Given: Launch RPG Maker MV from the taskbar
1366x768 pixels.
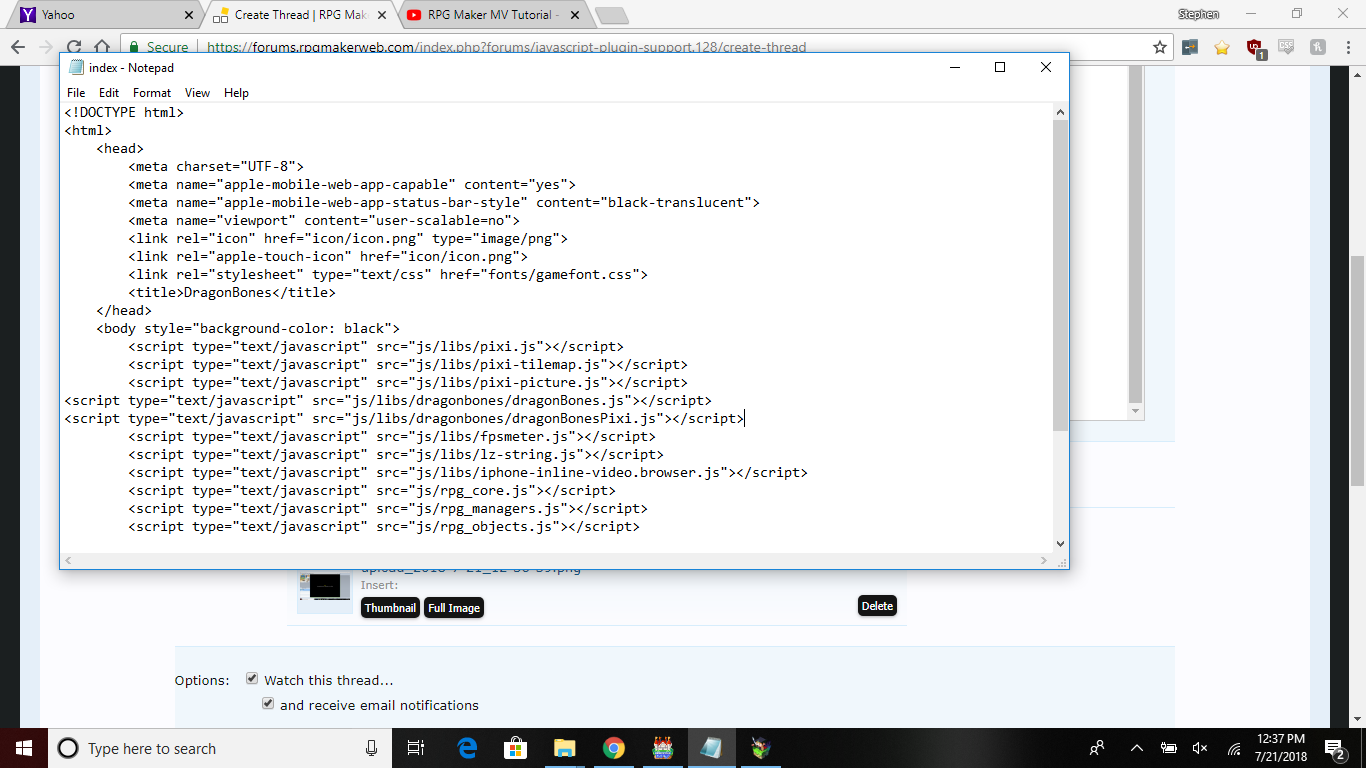Looking at the screenshot, I should (x=662, y=748).
